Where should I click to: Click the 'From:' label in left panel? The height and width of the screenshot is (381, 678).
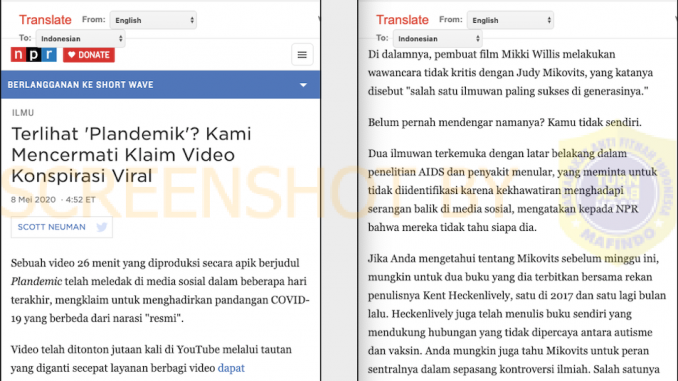pyautogui.click(x=93, y=19)
